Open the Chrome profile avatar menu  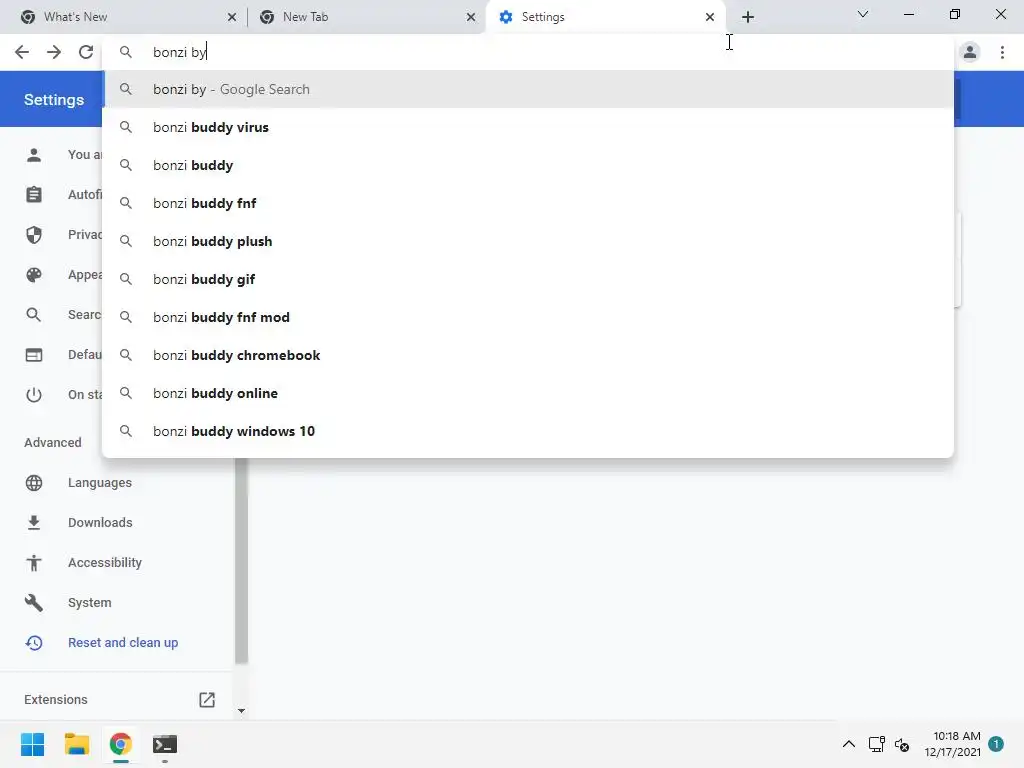click(x=970, y=52)
